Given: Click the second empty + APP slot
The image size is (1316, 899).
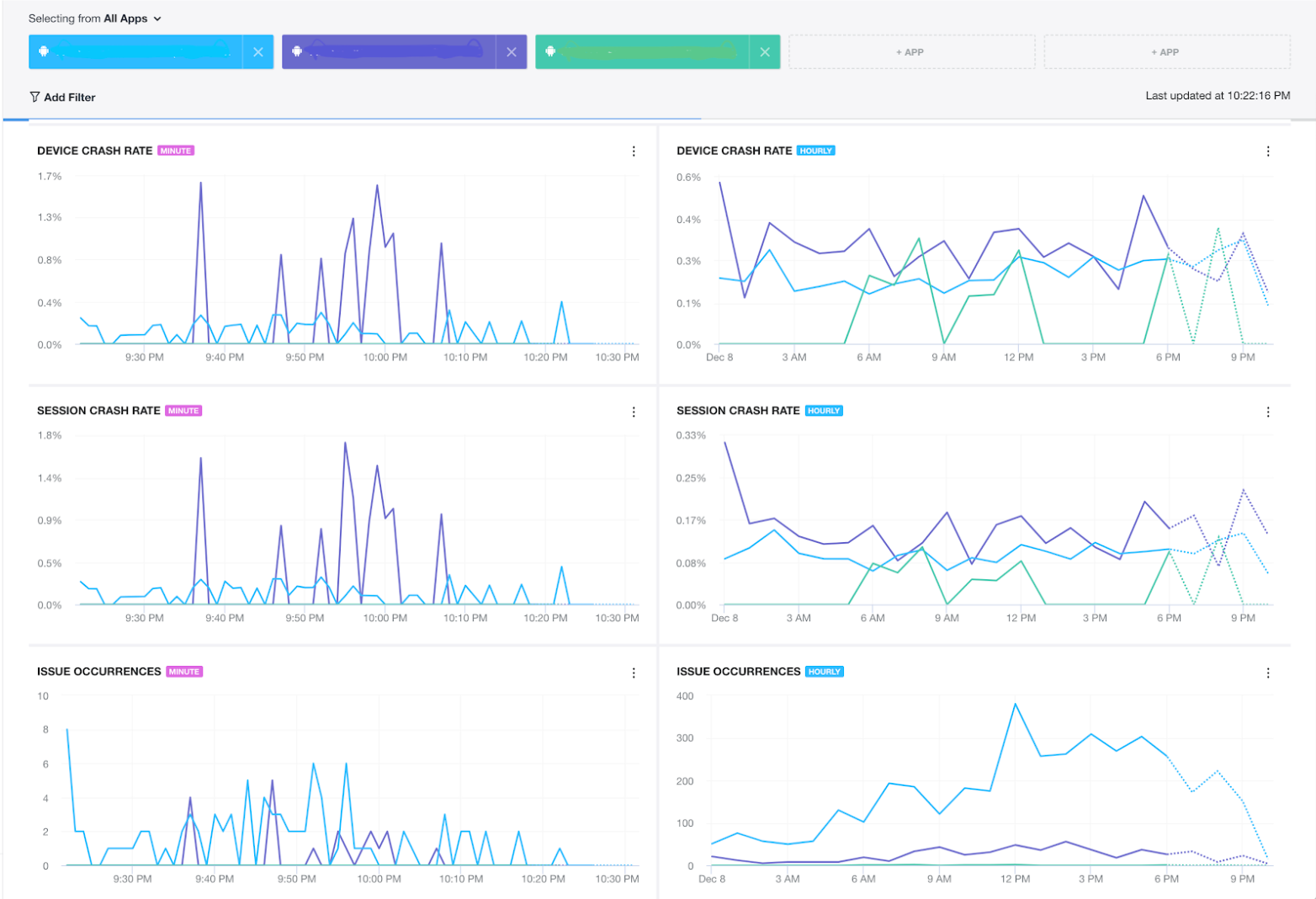Looking at the screenshot, I should click(x=1165, y=52).
